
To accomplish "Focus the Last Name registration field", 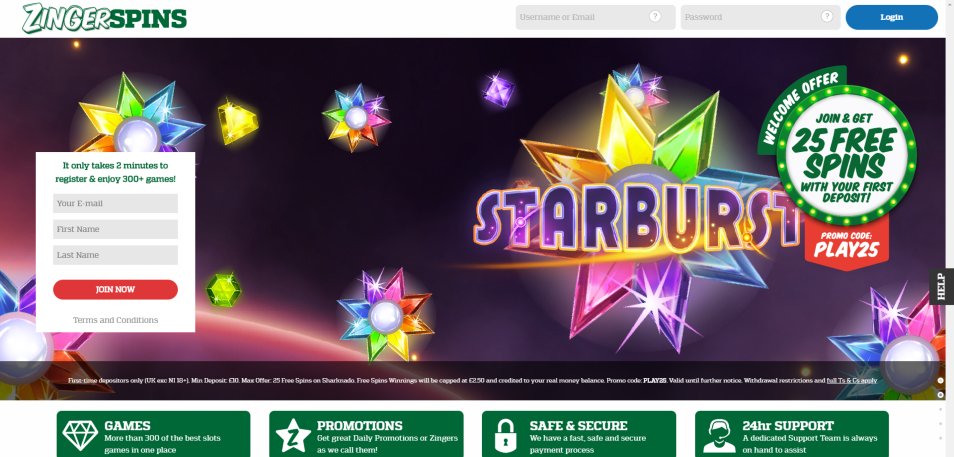I will point(116,255).
